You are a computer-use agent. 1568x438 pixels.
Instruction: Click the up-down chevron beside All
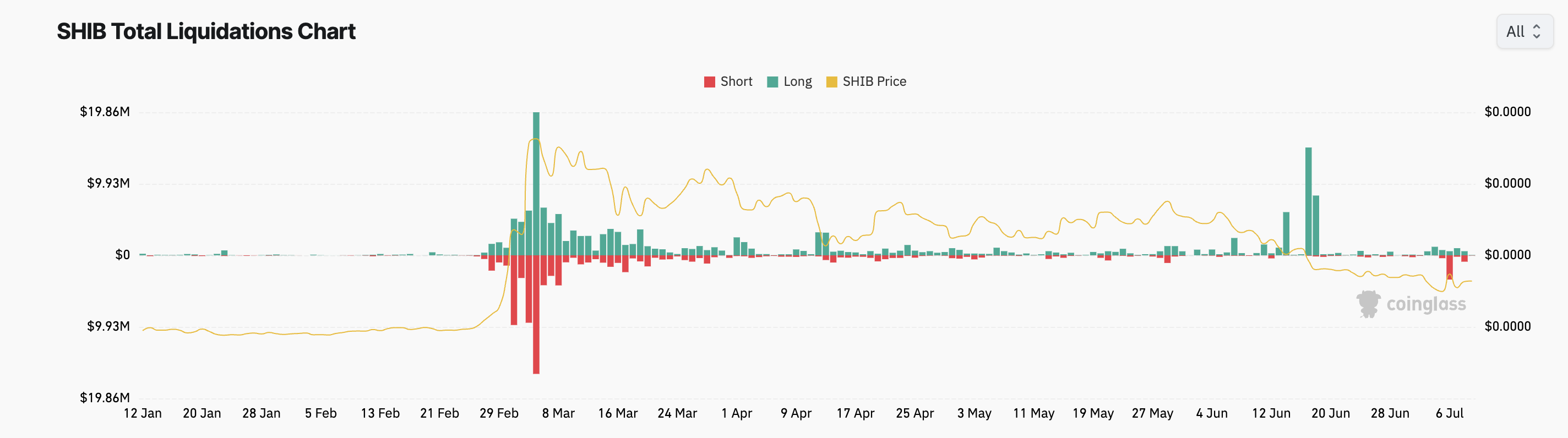tap(1537, 31)
